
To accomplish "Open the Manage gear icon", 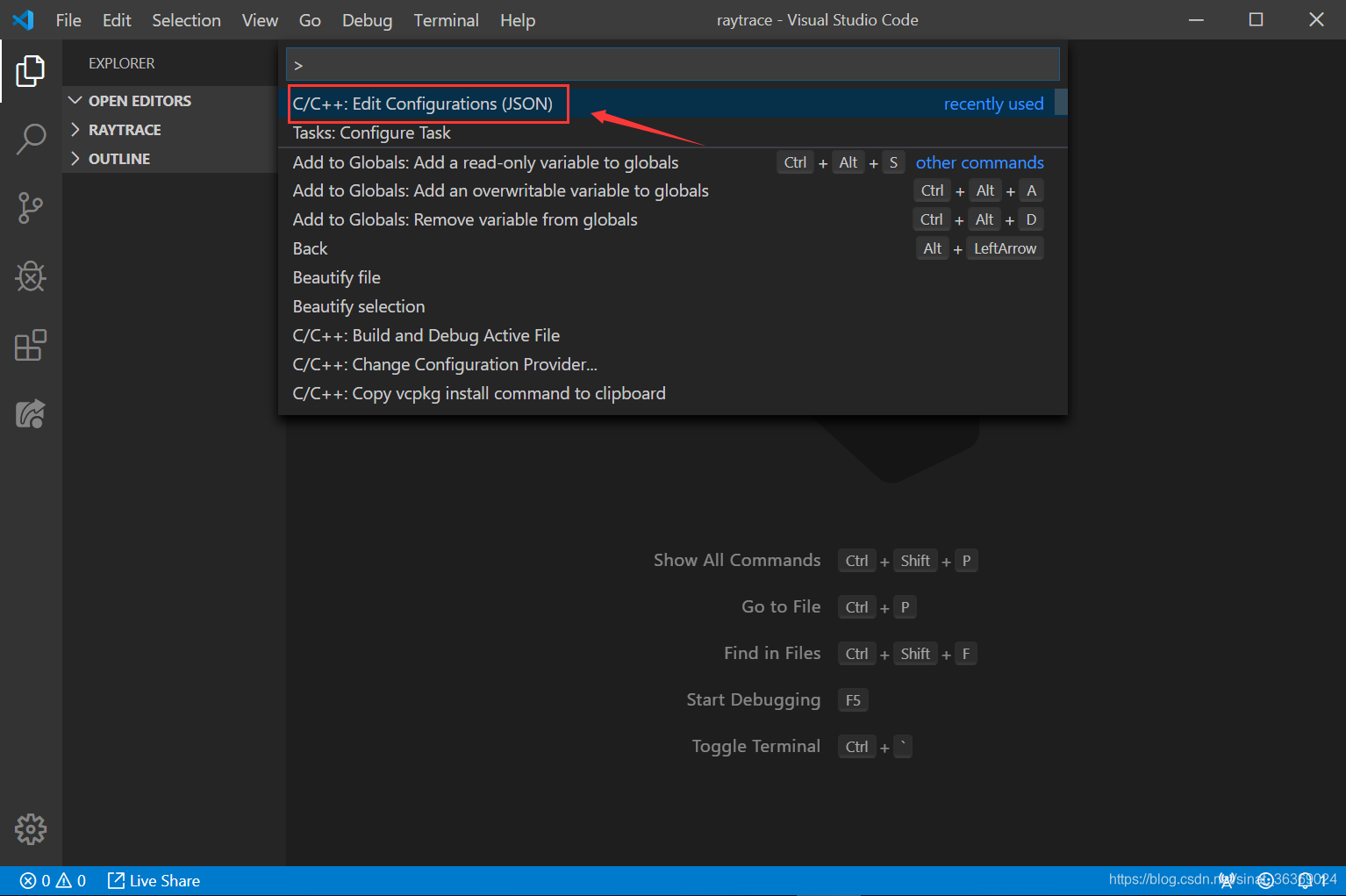I will pos(31,828).
